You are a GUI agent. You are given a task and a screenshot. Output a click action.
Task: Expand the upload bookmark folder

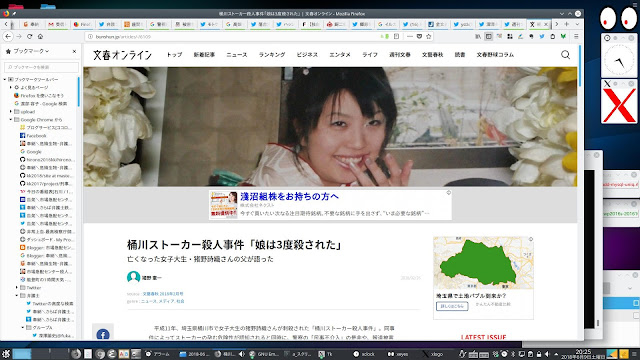(11, 111)
